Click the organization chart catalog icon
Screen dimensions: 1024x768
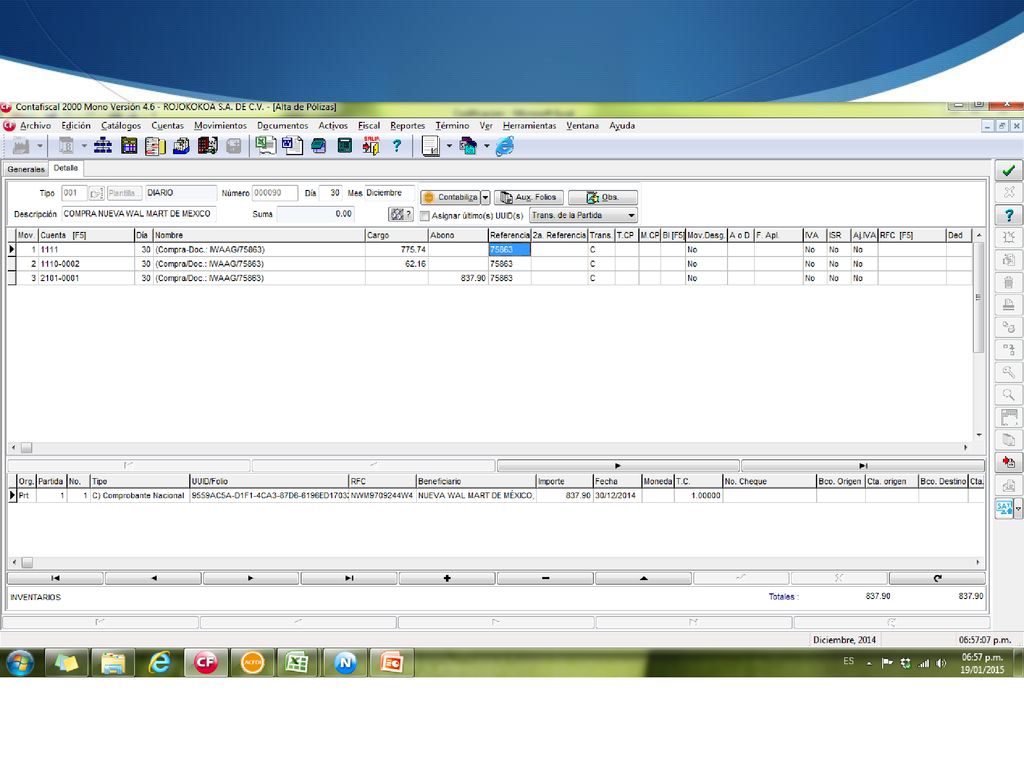click(103, 146)
